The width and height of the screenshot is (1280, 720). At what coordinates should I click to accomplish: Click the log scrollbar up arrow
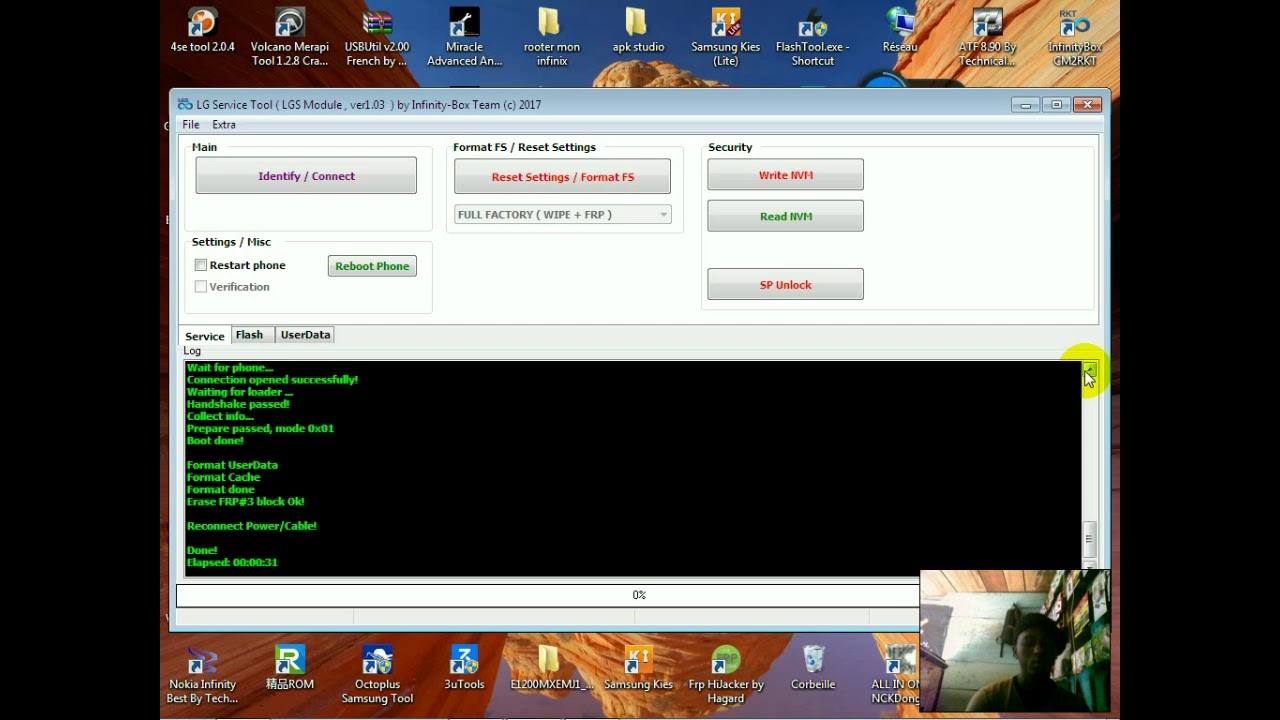click(1089, 370)
